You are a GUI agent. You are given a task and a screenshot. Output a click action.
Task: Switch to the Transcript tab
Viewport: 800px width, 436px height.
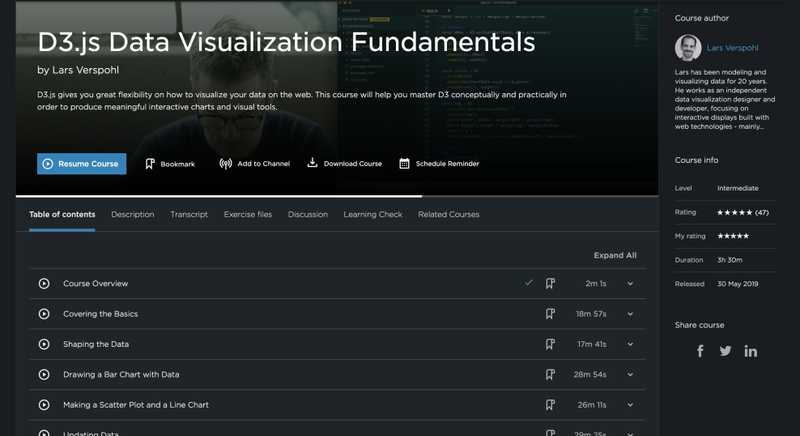(x=189, y=215)
